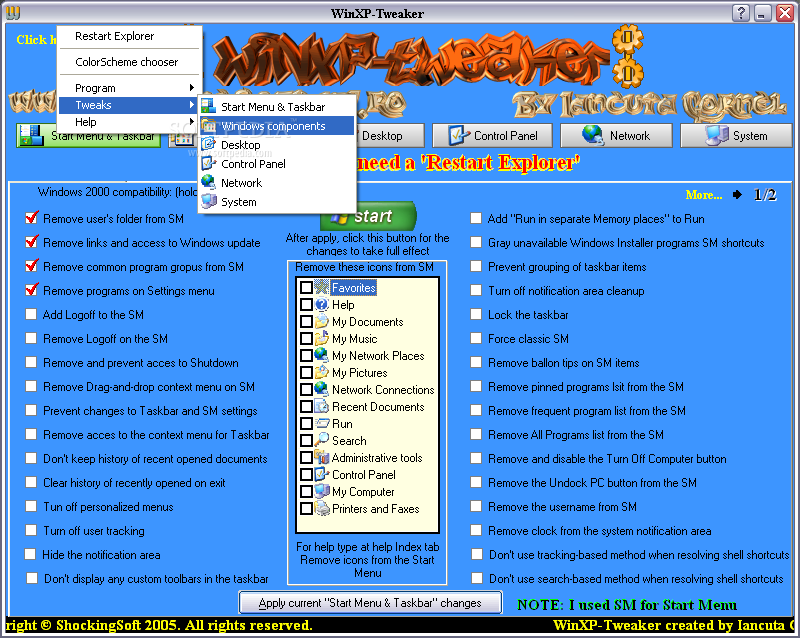Click the orange gear icons beside logo

pos(628,56)
